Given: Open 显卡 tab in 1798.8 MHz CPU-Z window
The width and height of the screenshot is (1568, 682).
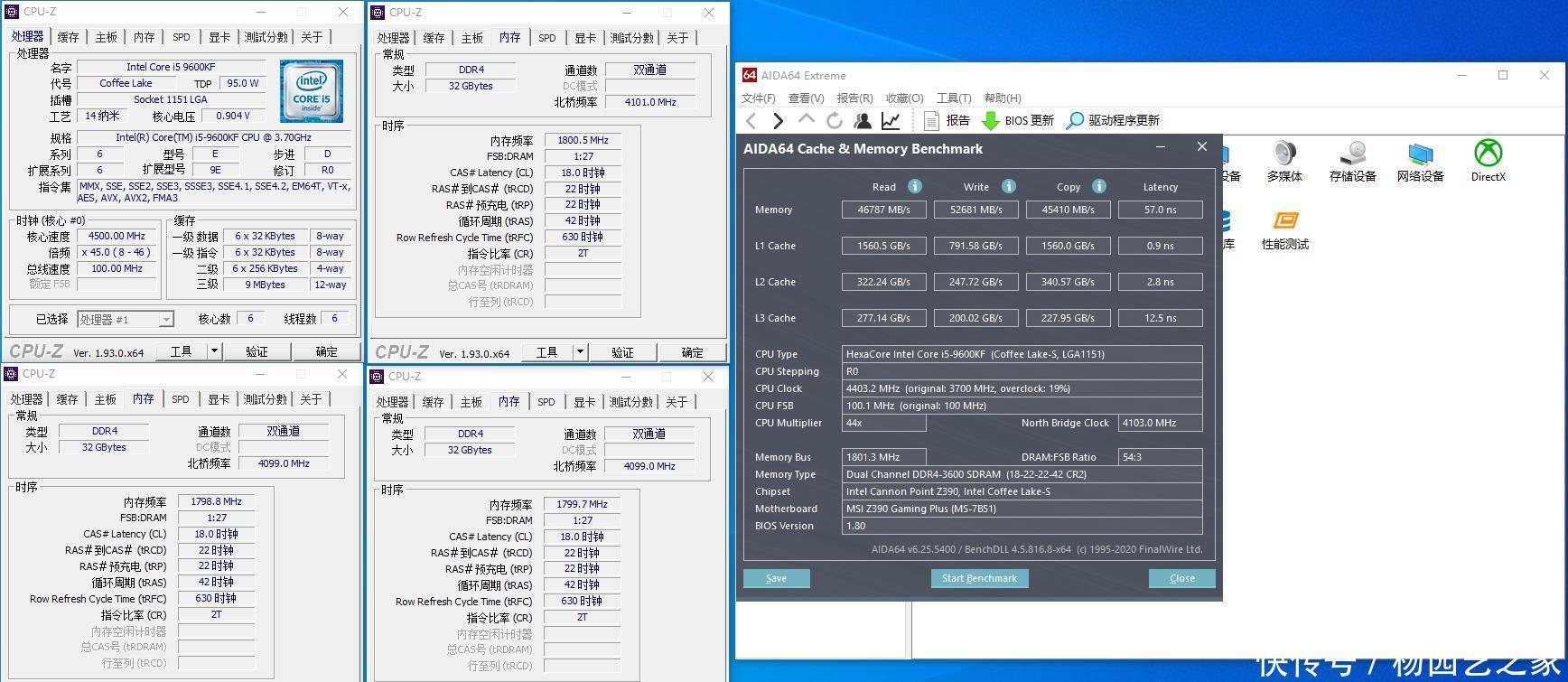Looking at the screenshot, I should tap(219, 399).
